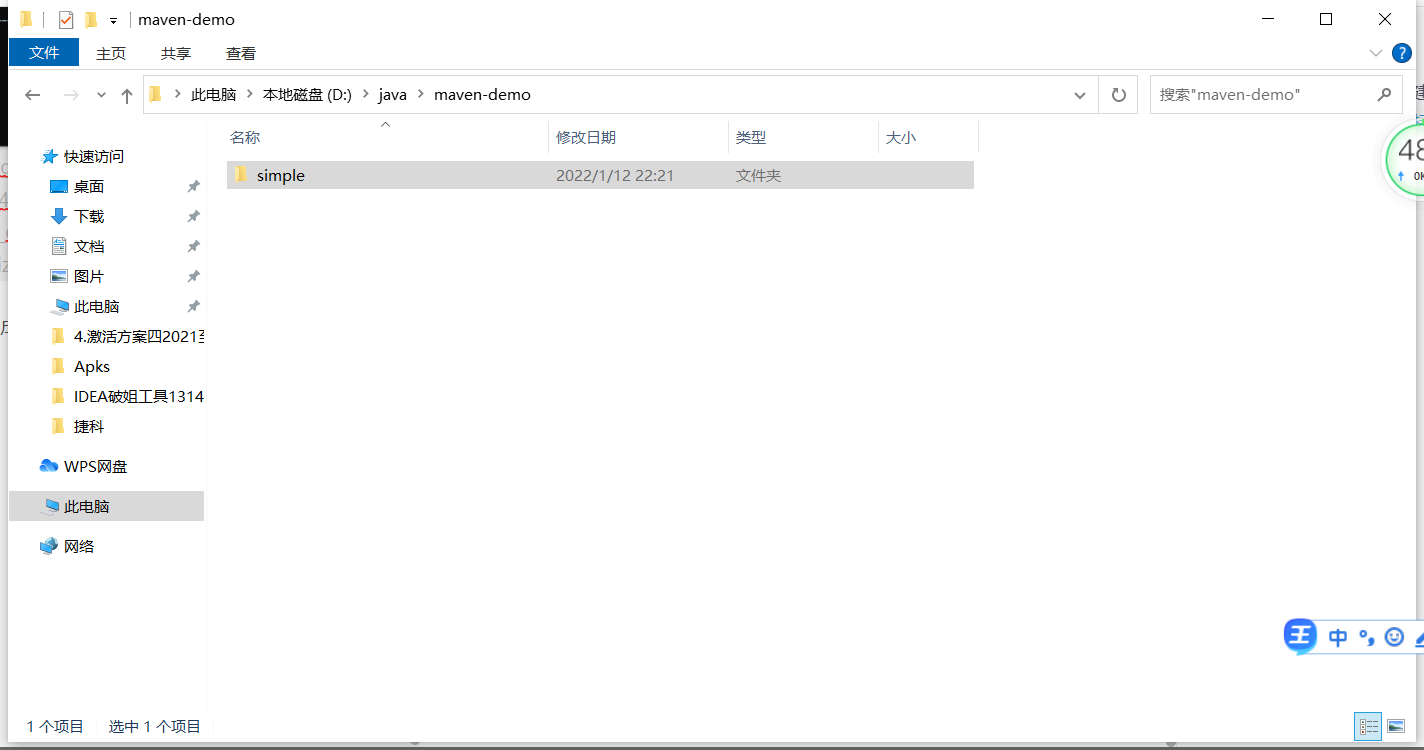Image resolution: width=1424 pixels, height=750 pixels.
Task: Click pin icon beside 图片
Action: [x=193, y=277]
